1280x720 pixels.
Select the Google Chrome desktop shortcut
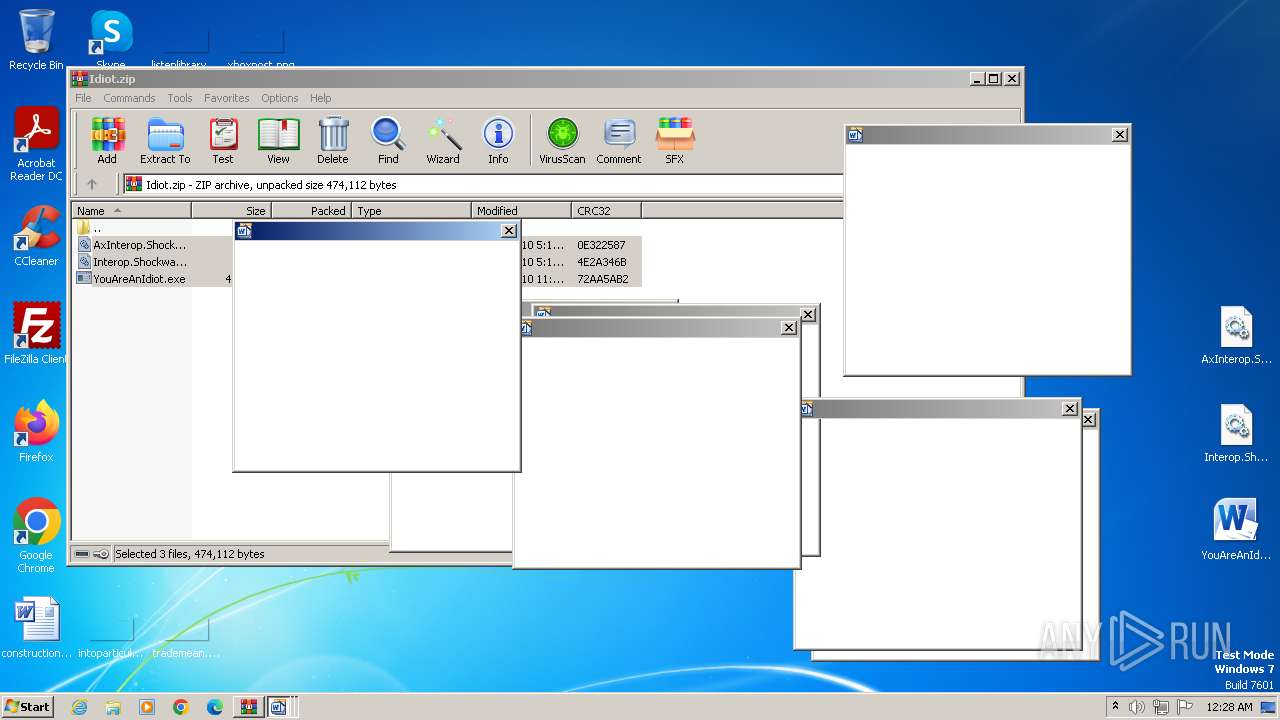coord(36,536)
